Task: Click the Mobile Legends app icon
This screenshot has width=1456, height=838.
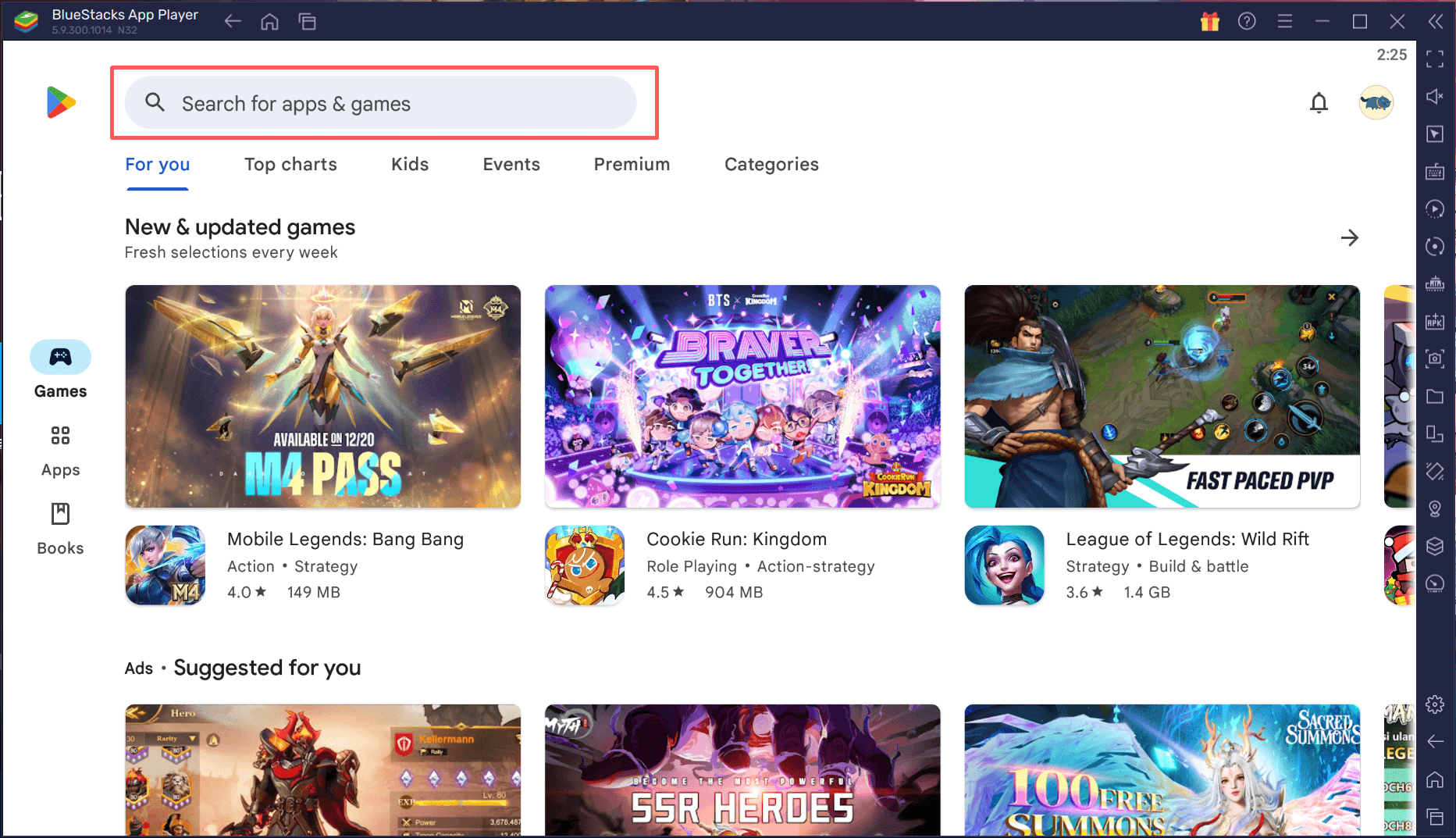Action: pyautogui.click(x=165, y=565)
